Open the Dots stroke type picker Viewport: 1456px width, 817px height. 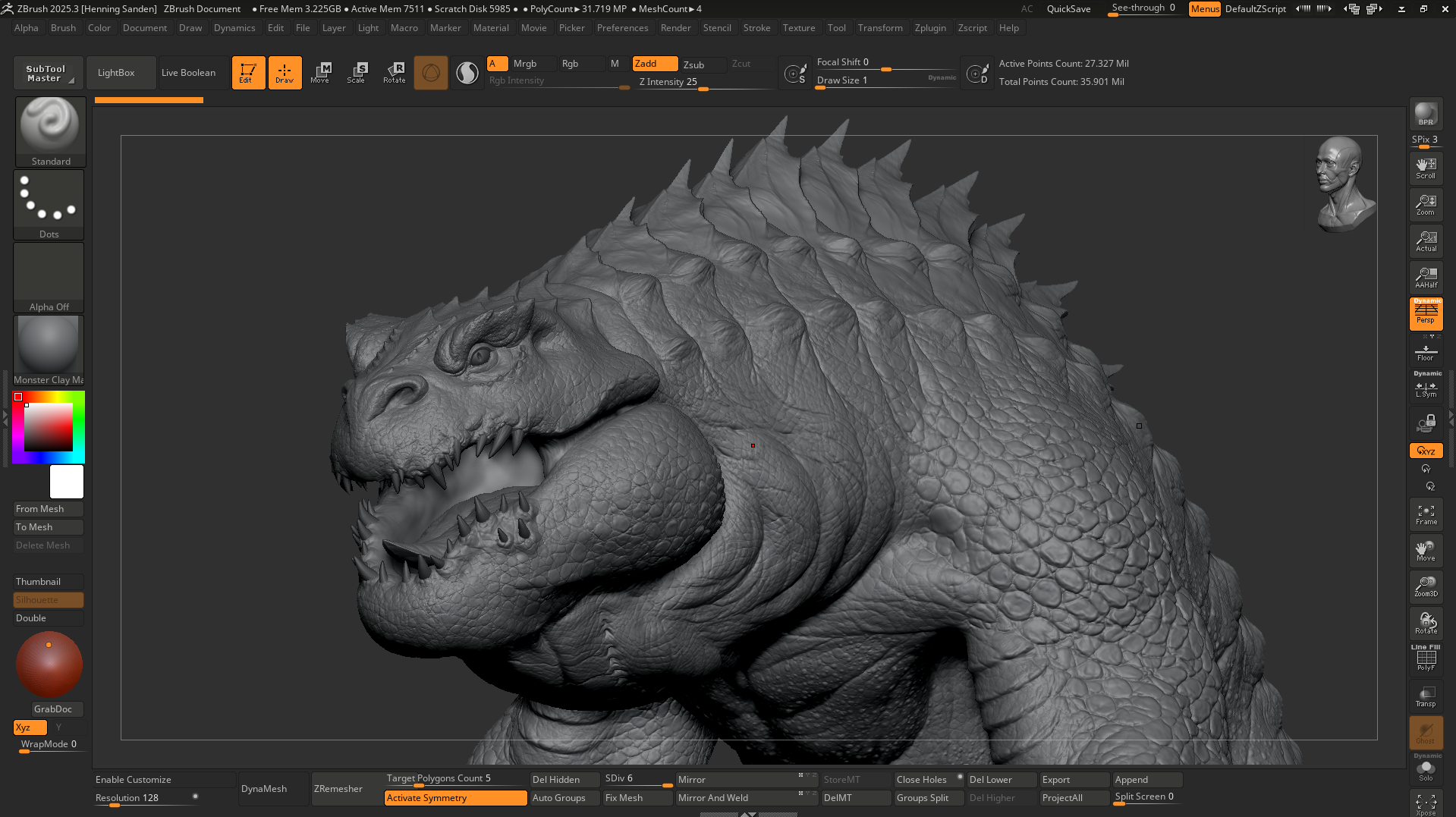point(49,205)
